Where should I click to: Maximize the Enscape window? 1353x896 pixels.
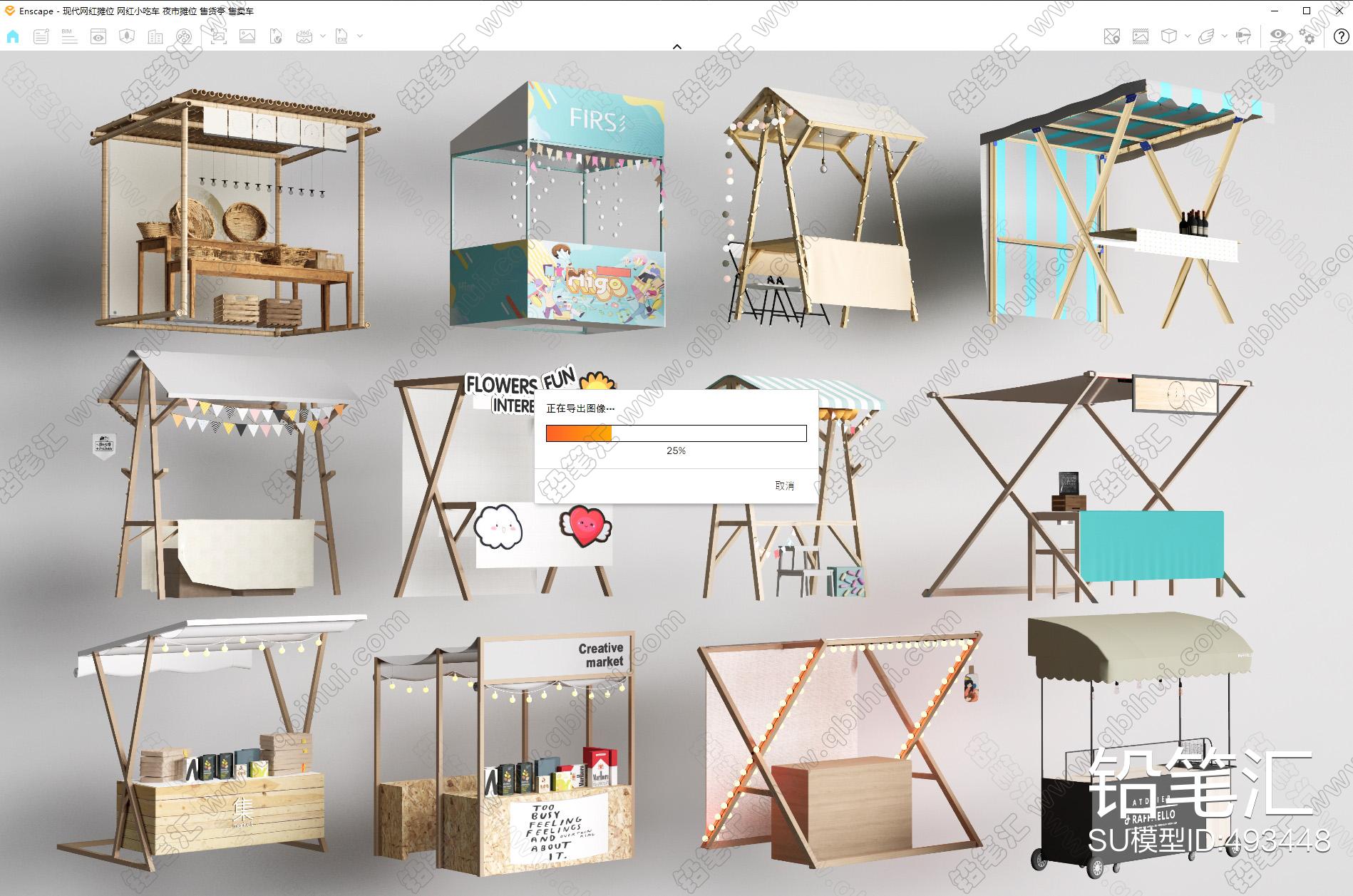[x=1307, y=11]
